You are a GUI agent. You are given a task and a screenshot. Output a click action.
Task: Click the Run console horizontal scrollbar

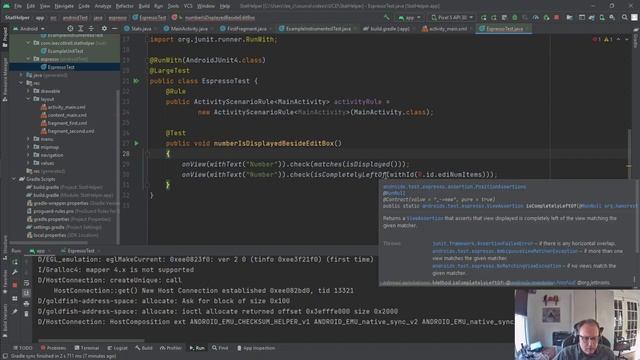pyautogui.click(x=91, y=340)
